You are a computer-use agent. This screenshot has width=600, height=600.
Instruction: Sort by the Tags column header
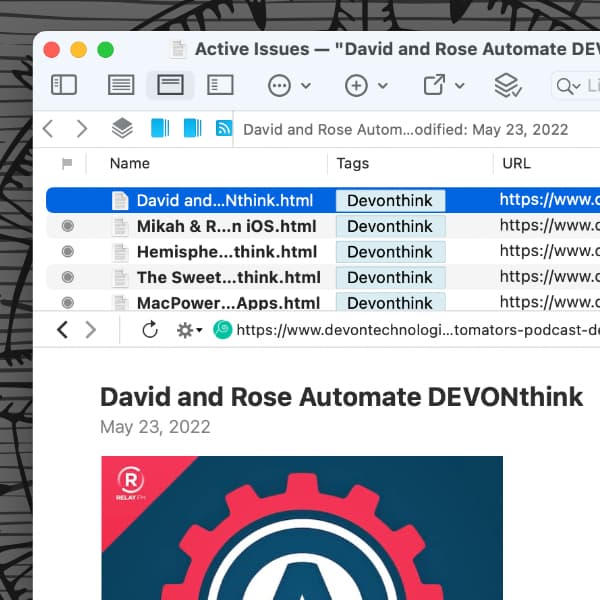tap(352, 163)
